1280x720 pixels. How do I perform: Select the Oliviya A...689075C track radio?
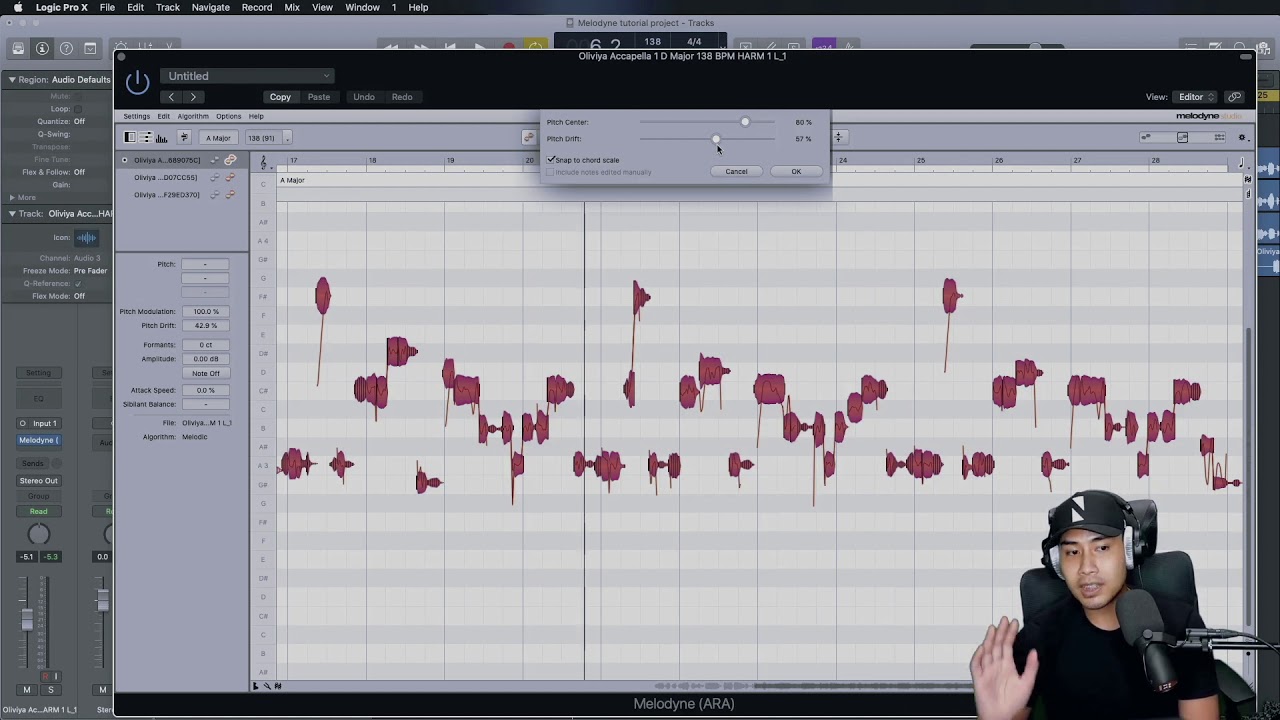[x=125, y=160]
